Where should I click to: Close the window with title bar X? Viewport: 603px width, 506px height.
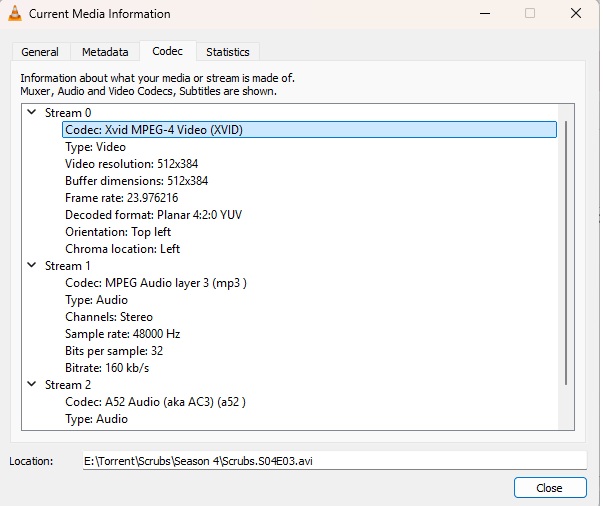click(576, 13)
